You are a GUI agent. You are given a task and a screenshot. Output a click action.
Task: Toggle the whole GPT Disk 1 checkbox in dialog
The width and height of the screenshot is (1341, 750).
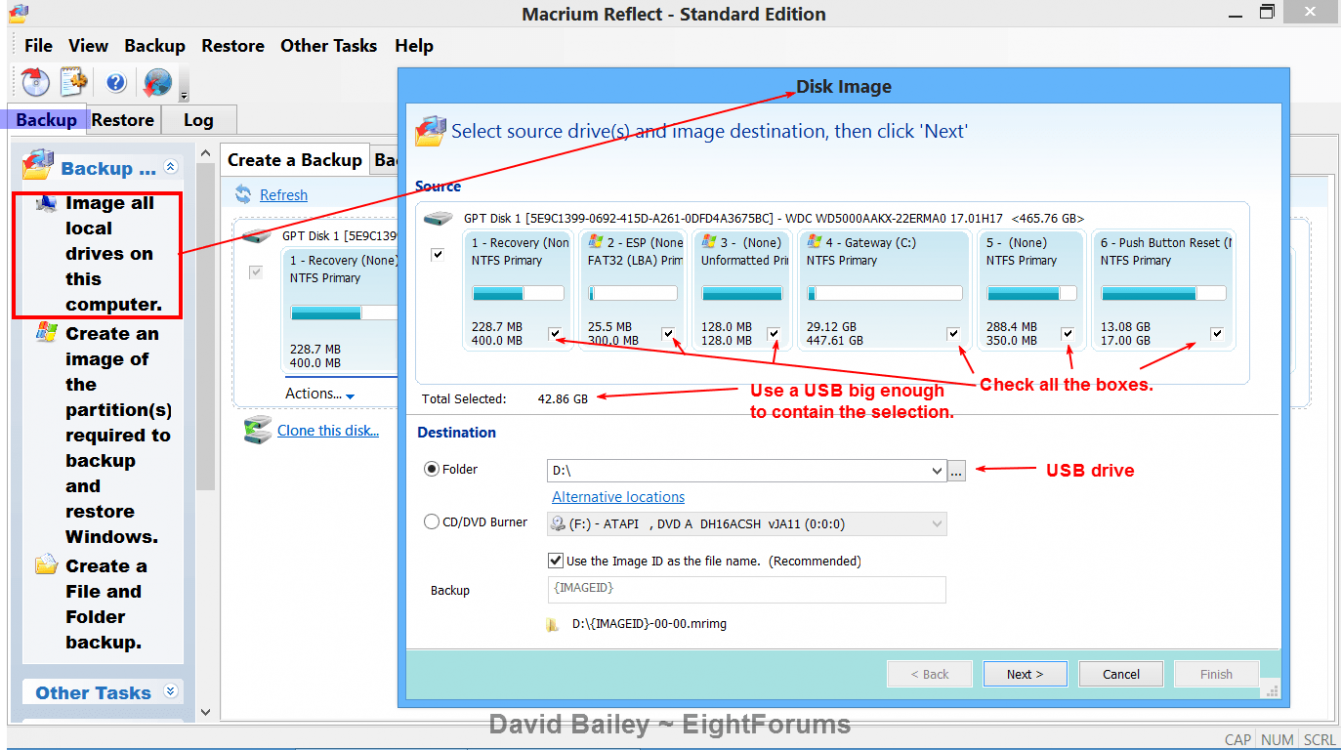coord(438,255)
